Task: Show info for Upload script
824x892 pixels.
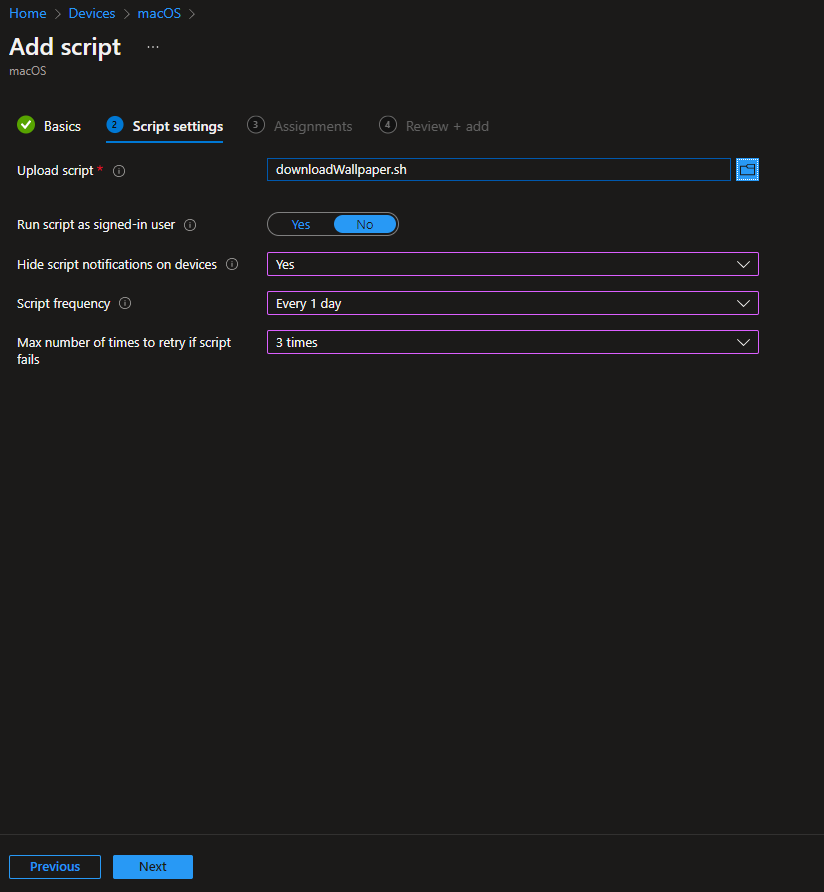Action: [119, 171]
